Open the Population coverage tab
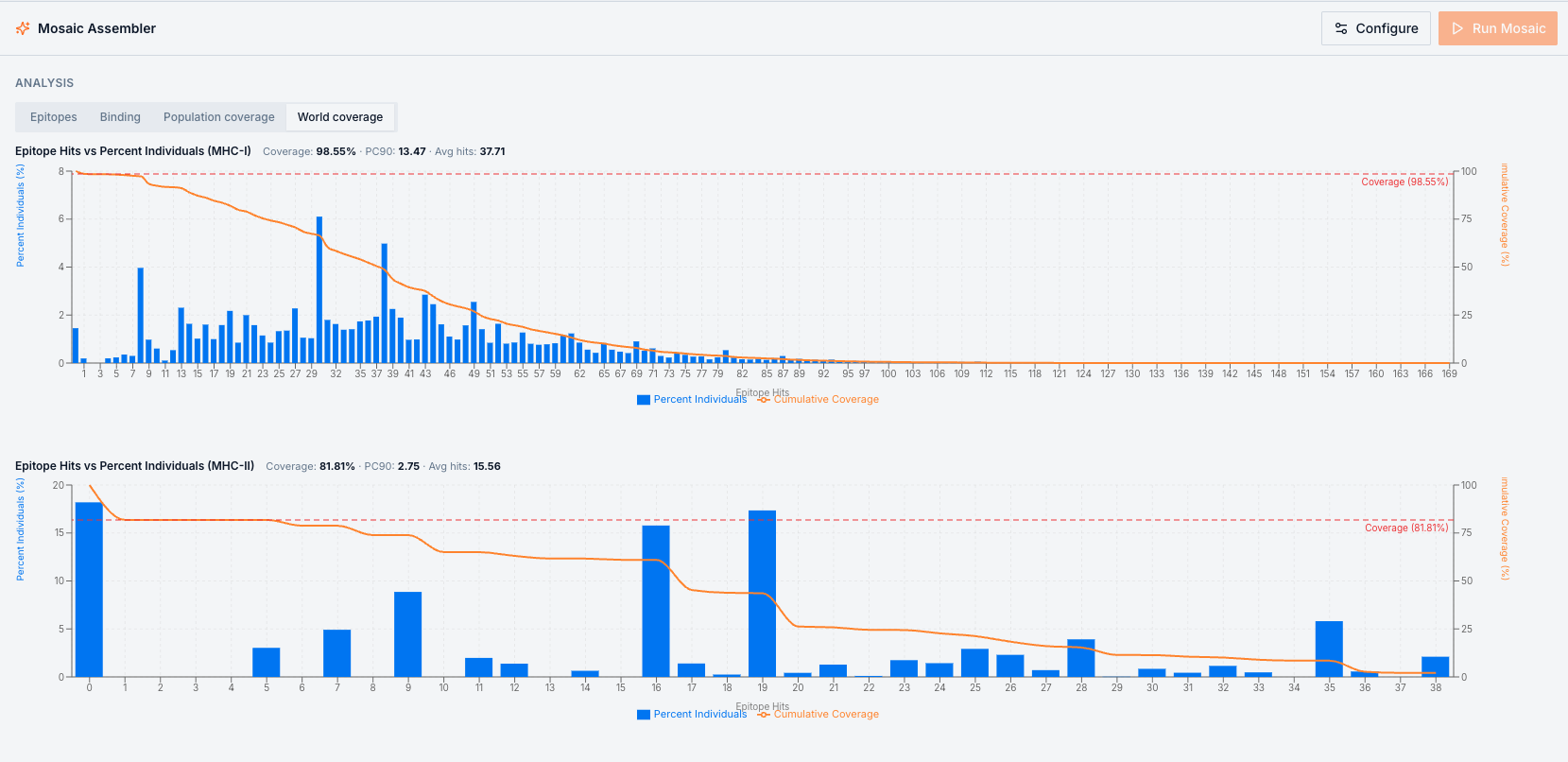1568x762 pixels. (219, 117)
